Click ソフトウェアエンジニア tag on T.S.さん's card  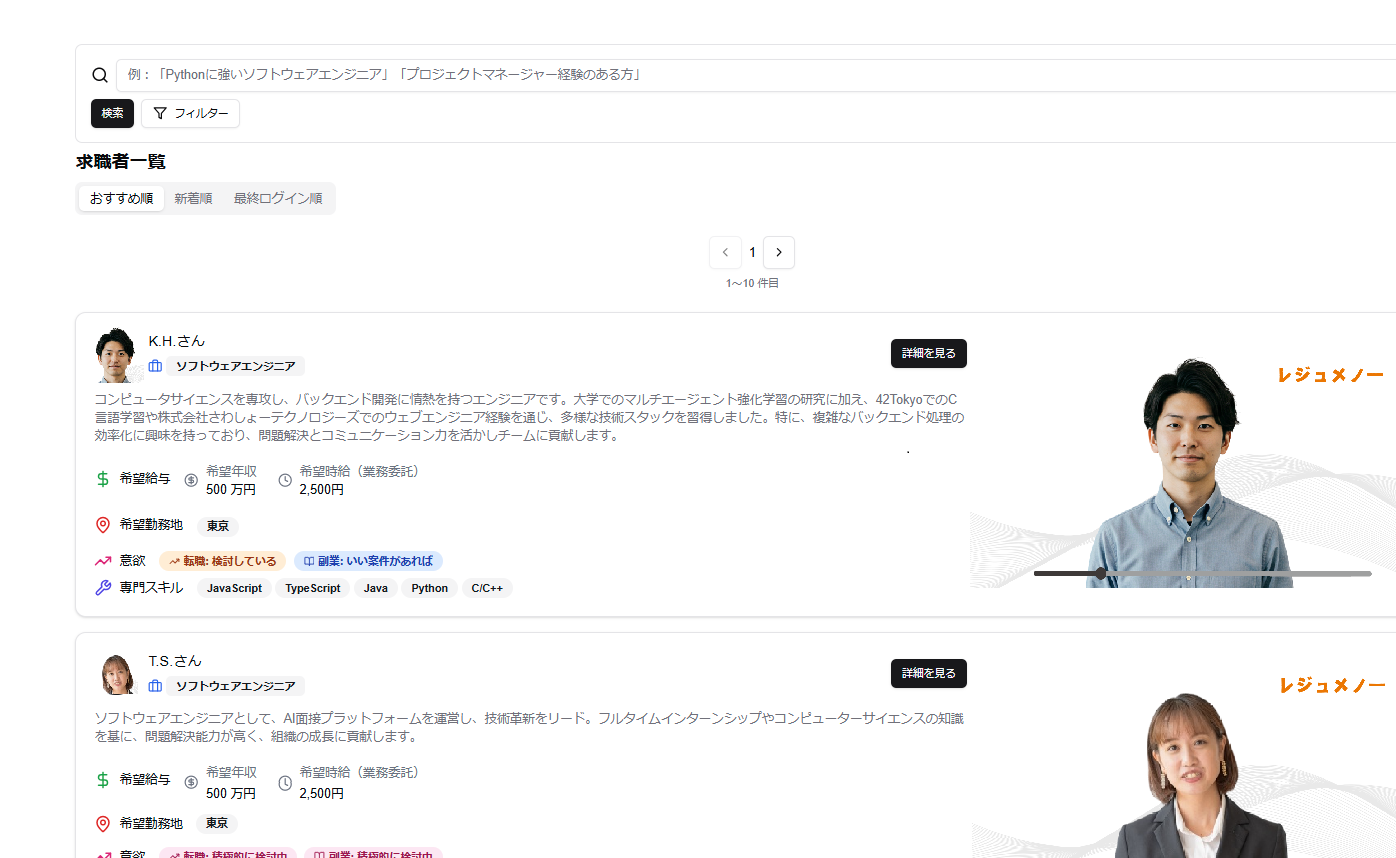click(236, 686)
